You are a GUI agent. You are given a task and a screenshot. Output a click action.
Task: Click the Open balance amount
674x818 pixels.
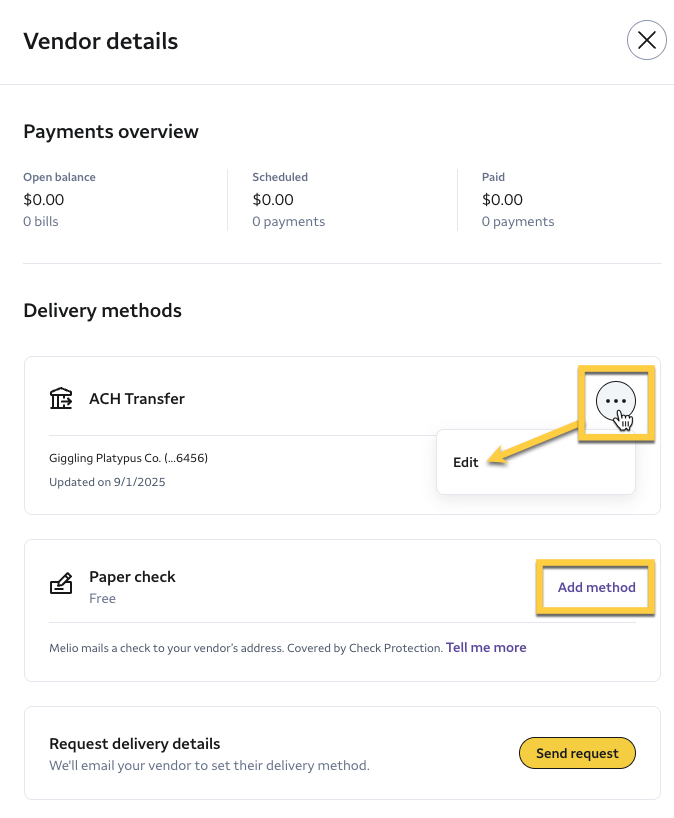[x=44, y=200]
